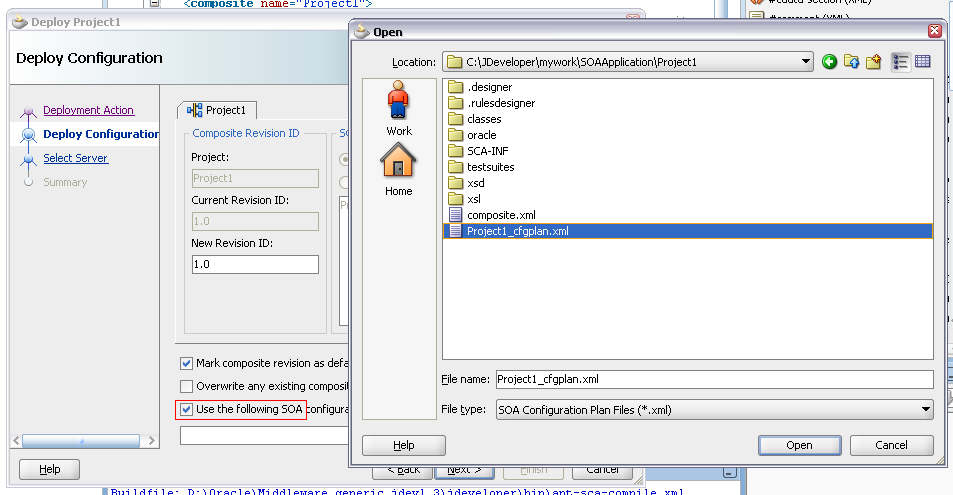Go up one folder level
This screenshot has height=495, width=953.
tap(852, 62)
